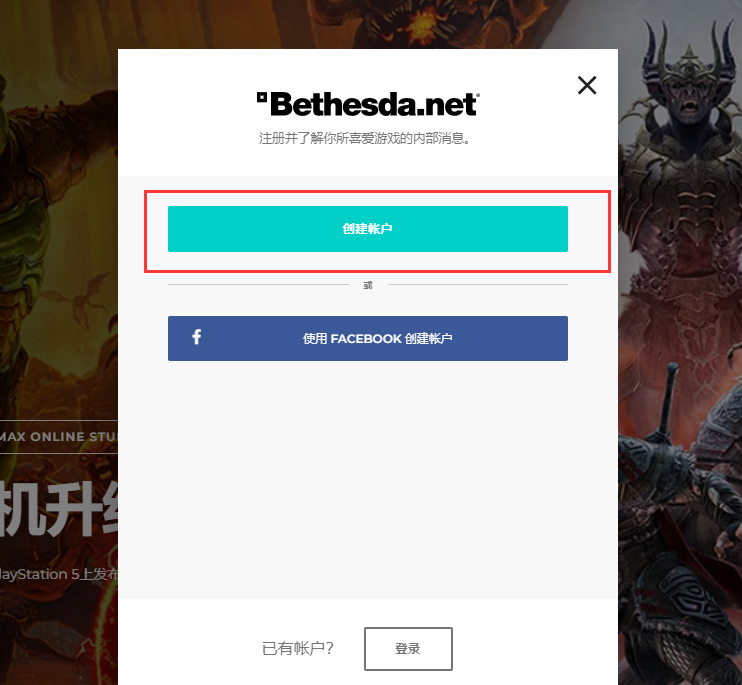The width and height of the screenshot is (742, 685).
Task: Click the Facebook f icon
Action: click(197, 337)
